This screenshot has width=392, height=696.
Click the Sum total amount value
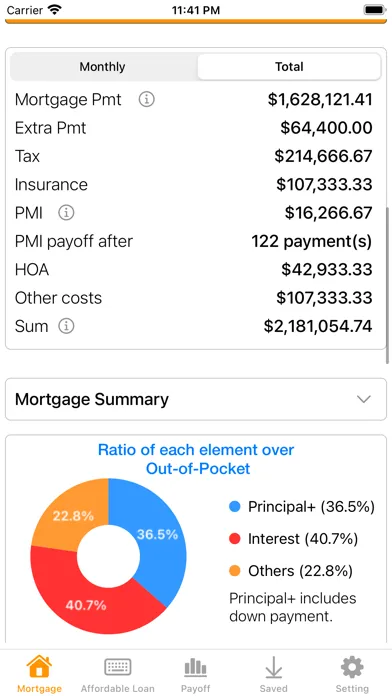318,326
